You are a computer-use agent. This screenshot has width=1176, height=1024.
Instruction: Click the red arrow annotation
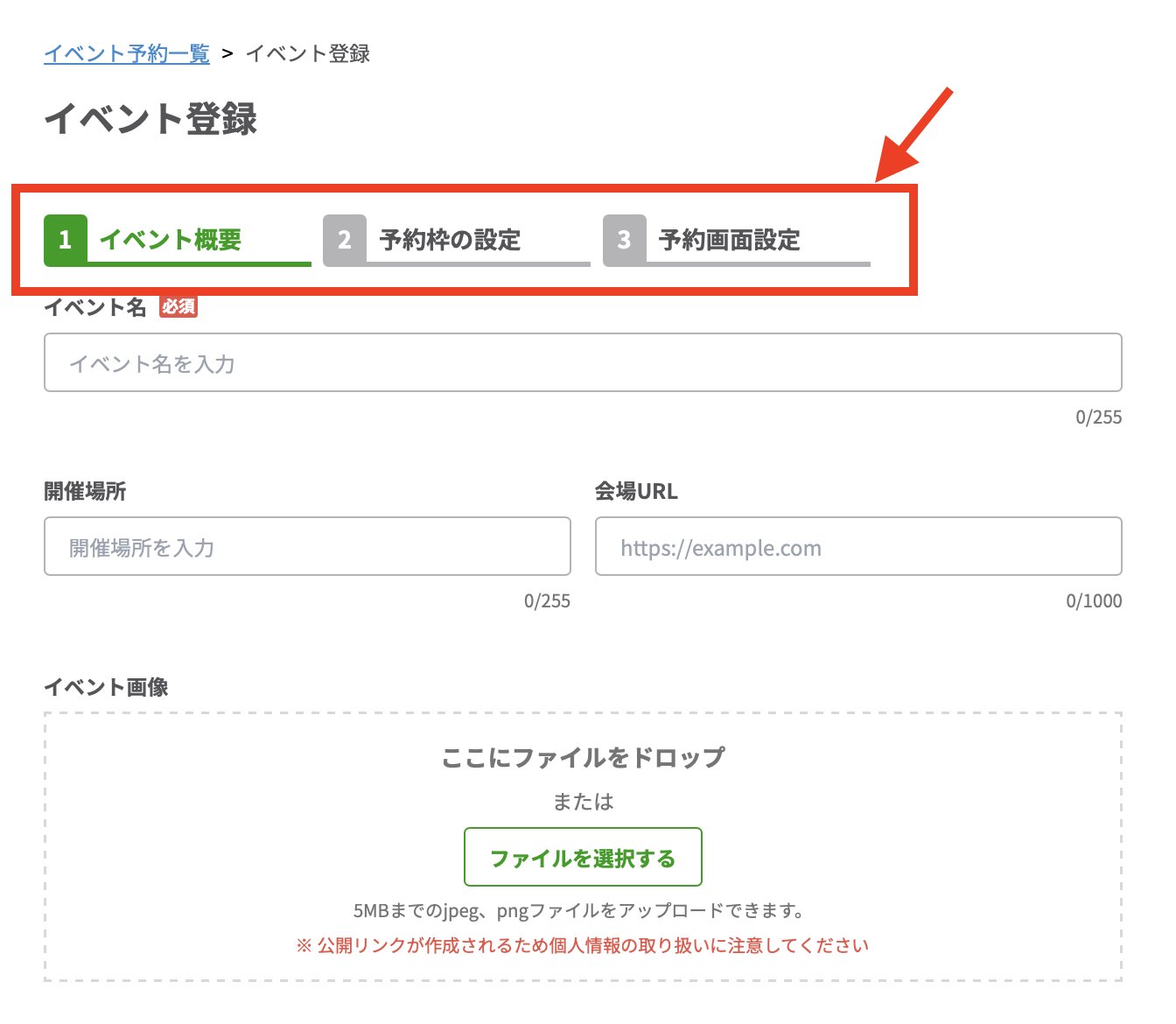[x=913, y=136]
